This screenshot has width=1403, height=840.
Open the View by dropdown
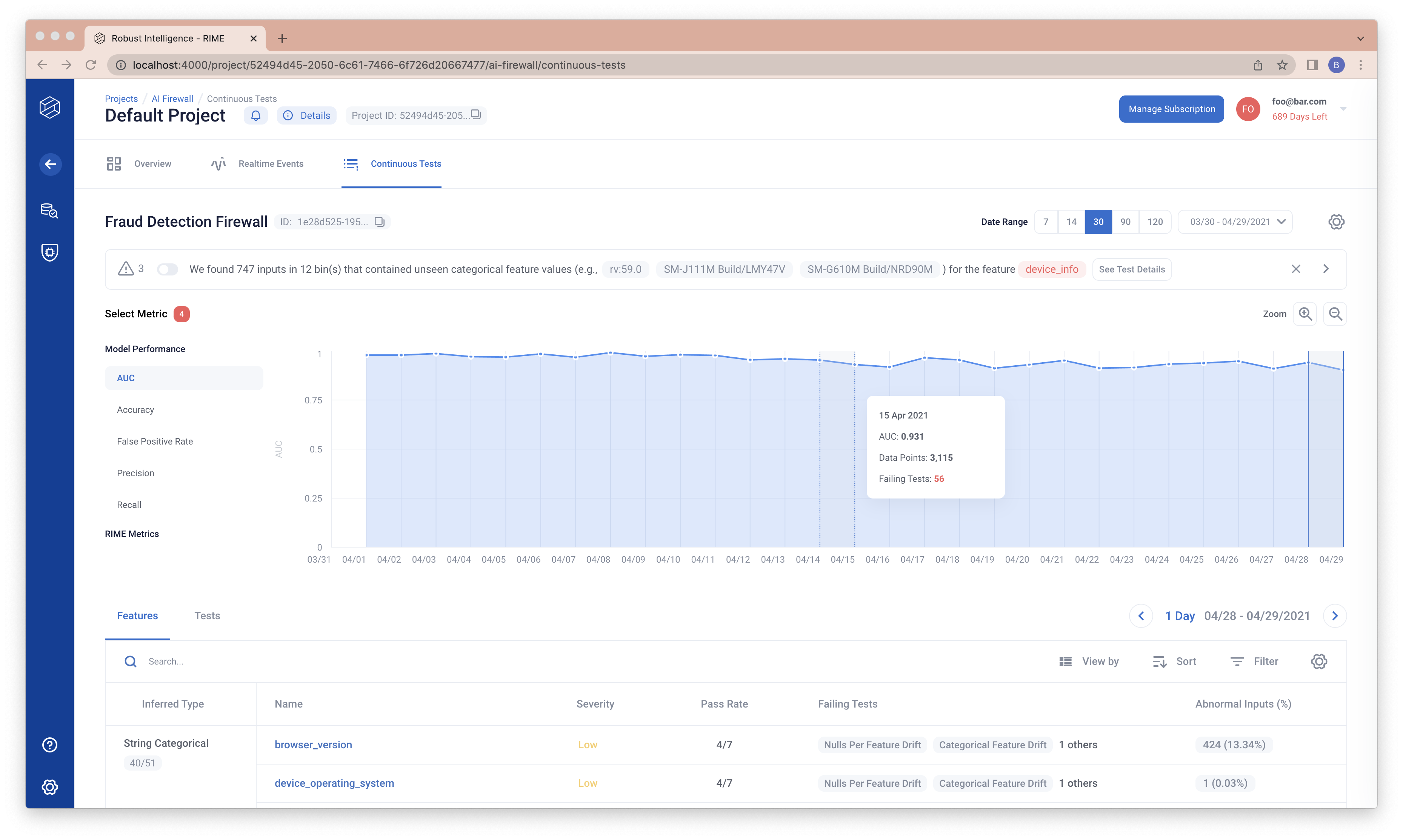(x=1089, y=661)
